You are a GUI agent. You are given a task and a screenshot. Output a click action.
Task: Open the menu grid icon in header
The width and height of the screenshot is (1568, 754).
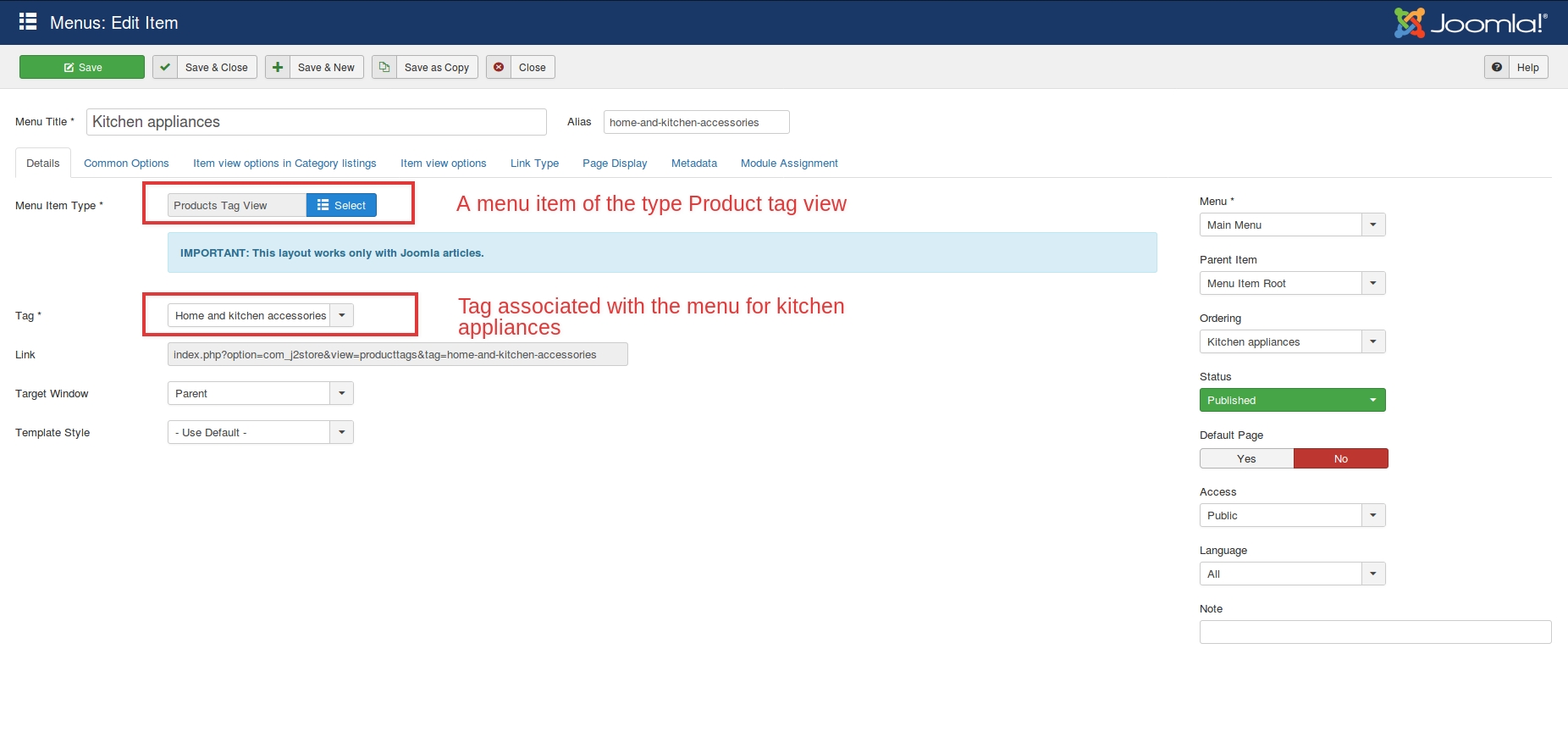[28, 22]
